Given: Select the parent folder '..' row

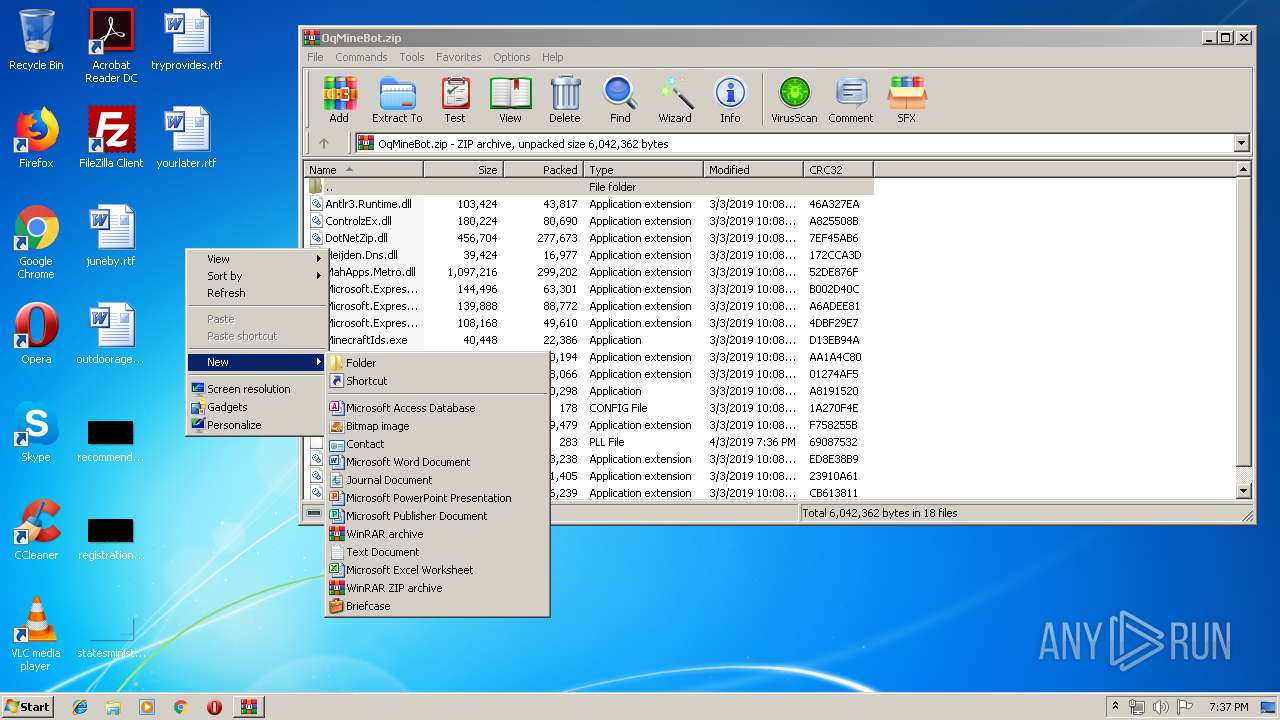Looking at the screenshot, I should 589,187.
